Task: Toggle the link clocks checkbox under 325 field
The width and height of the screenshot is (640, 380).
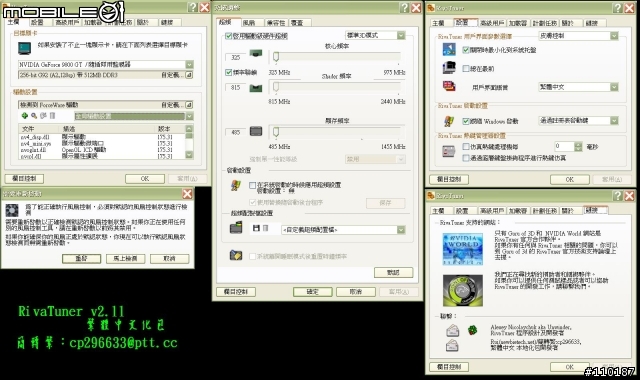Action: pos(229,72)
